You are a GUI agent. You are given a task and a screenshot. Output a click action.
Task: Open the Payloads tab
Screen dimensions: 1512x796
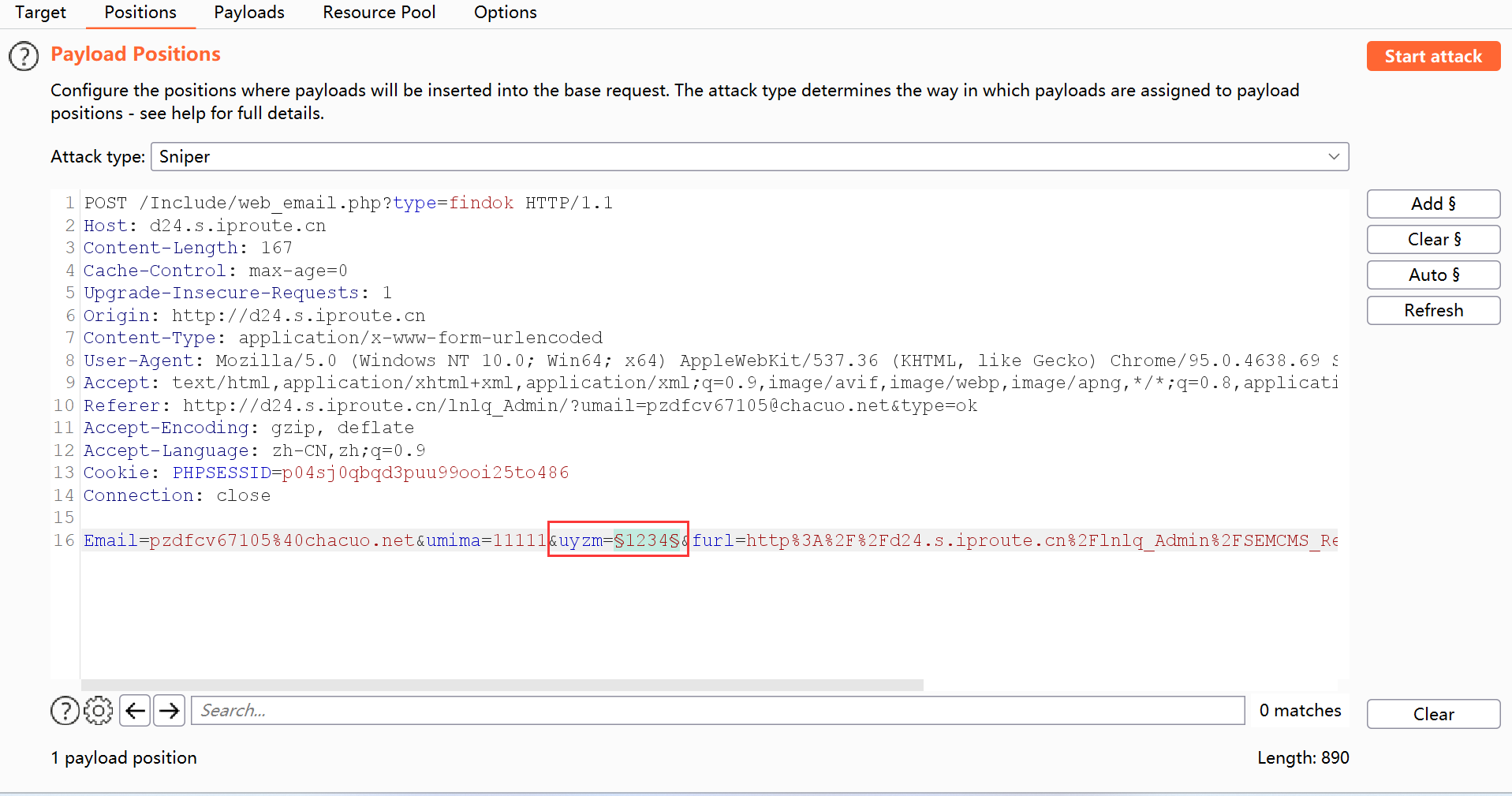pos(249,13)
